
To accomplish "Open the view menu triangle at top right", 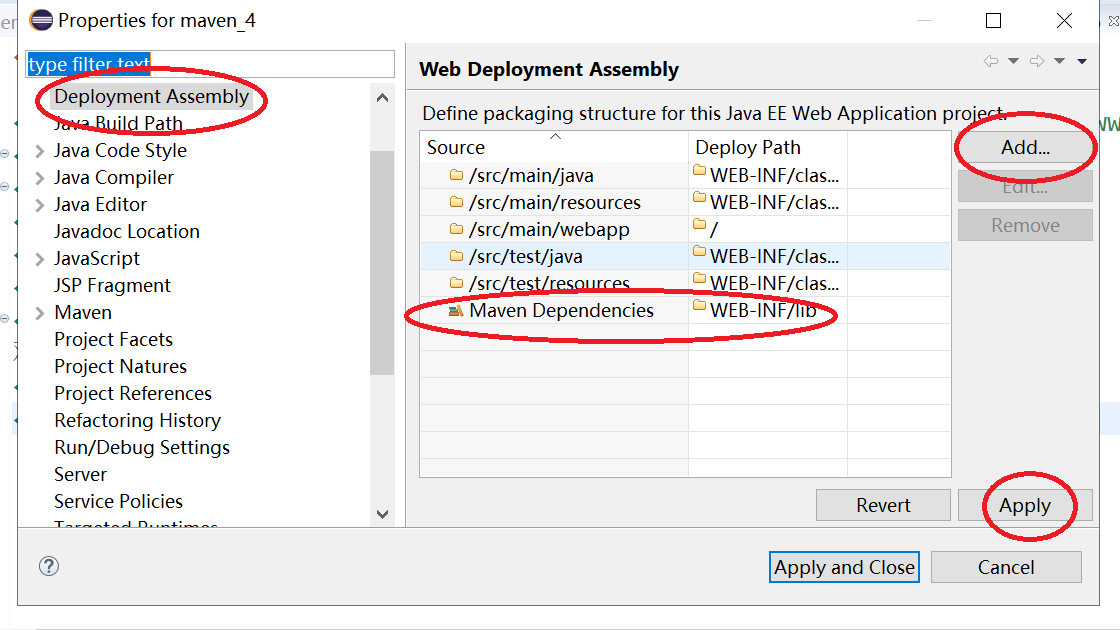I will tap(1080, 61).
